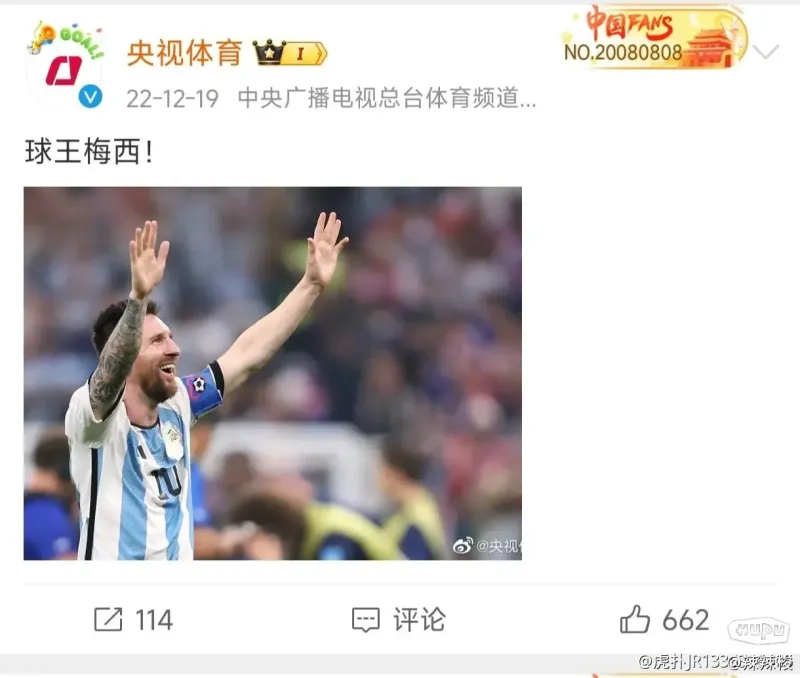The height and width of the screenshot is (678, 800).
Task: Expand the post options chevron menu
Action: [x=765, y=52]
